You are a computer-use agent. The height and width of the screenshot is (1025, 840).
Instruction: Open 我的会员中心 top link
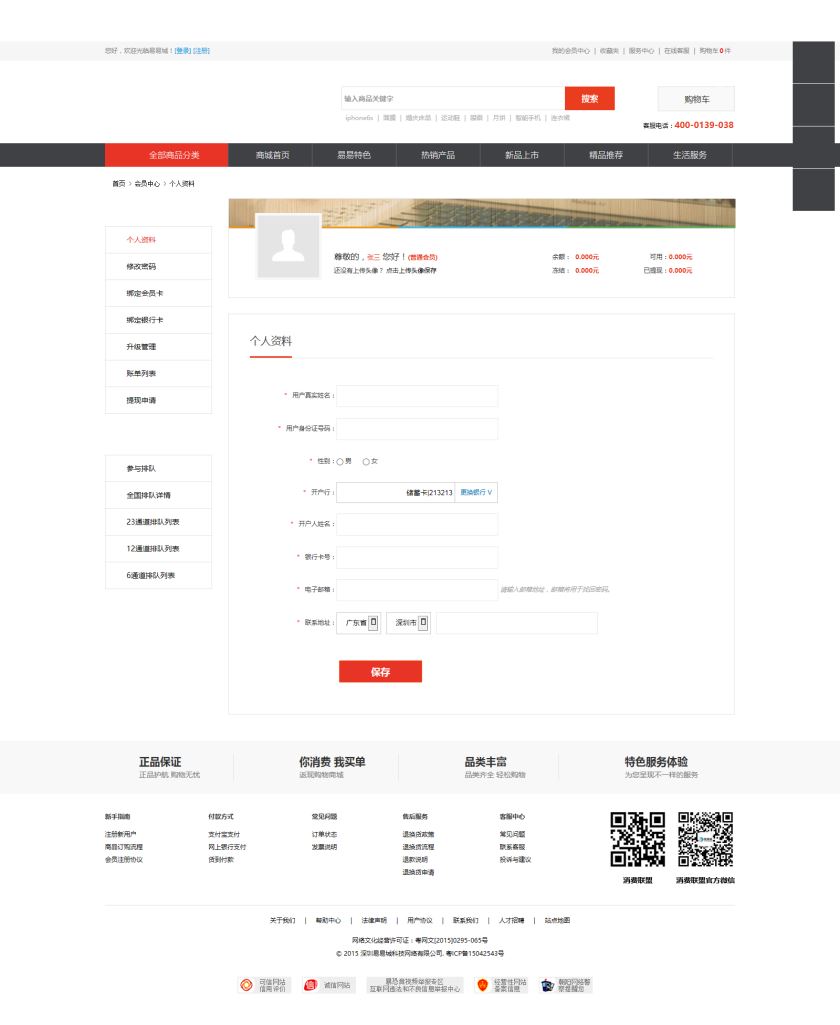point(570,51)
